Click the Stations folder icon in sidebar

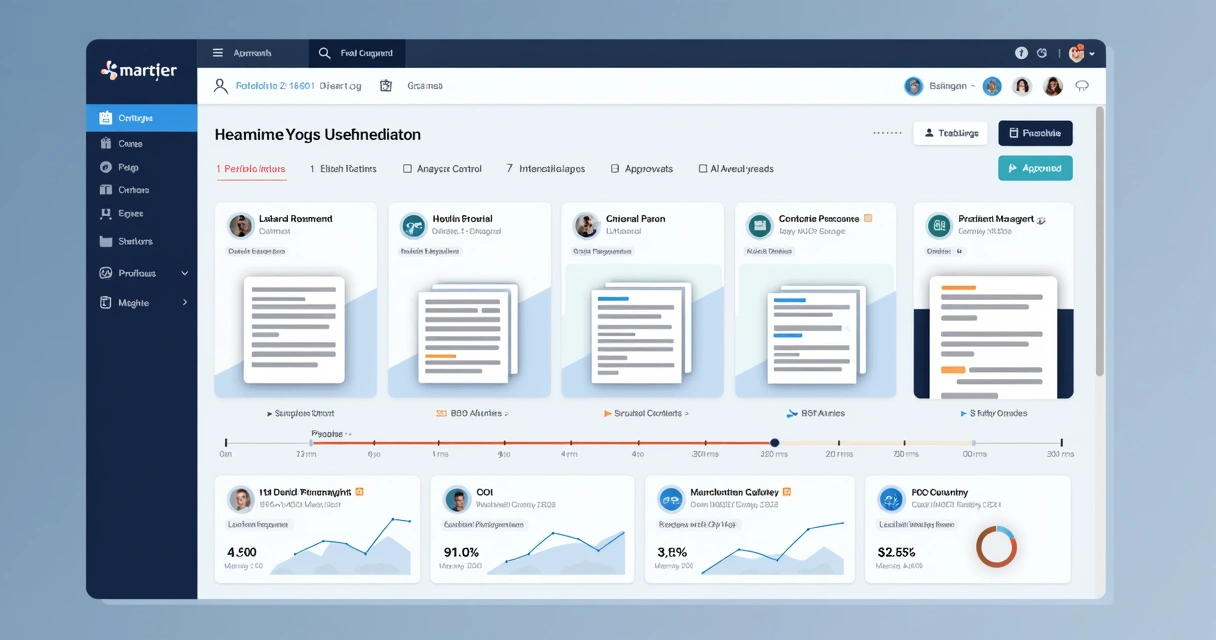tap(106, 240)
